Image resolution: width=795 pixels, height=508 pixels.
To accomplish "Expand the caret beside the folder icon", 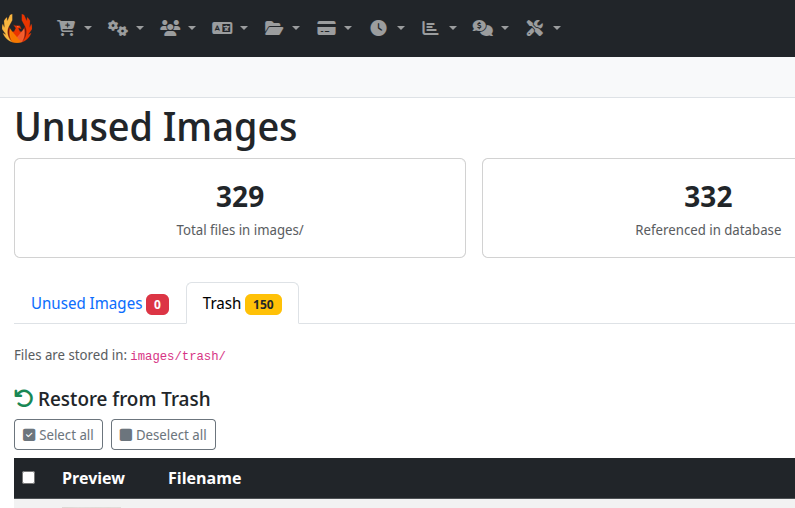I will (296, 28).
